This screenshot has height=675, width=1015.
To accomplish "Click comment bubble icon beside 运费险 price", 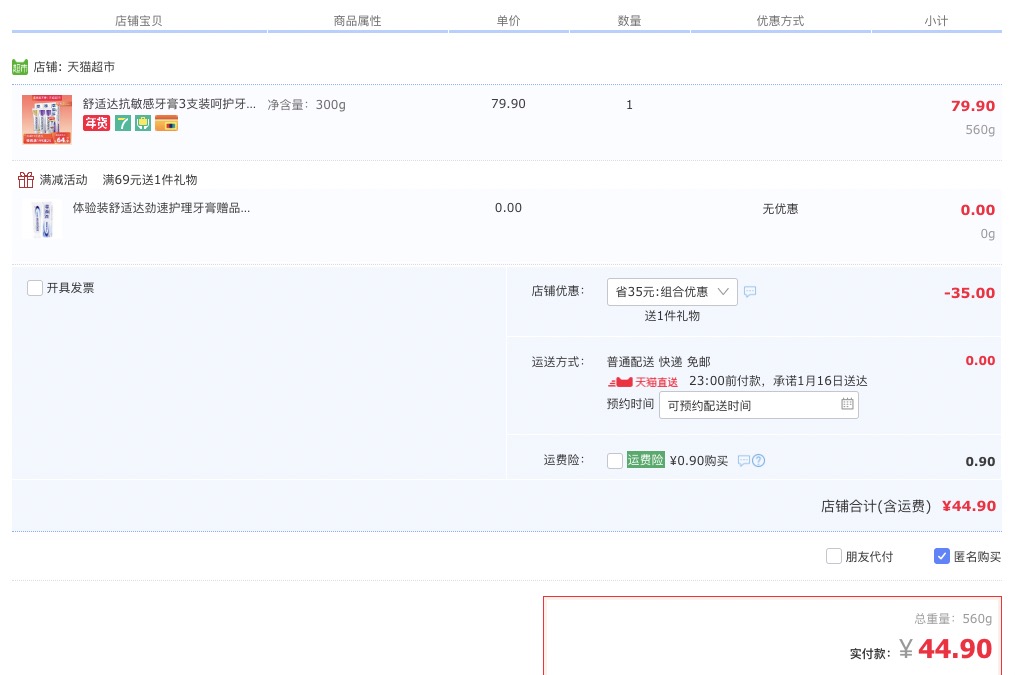I will coord(744,461).
